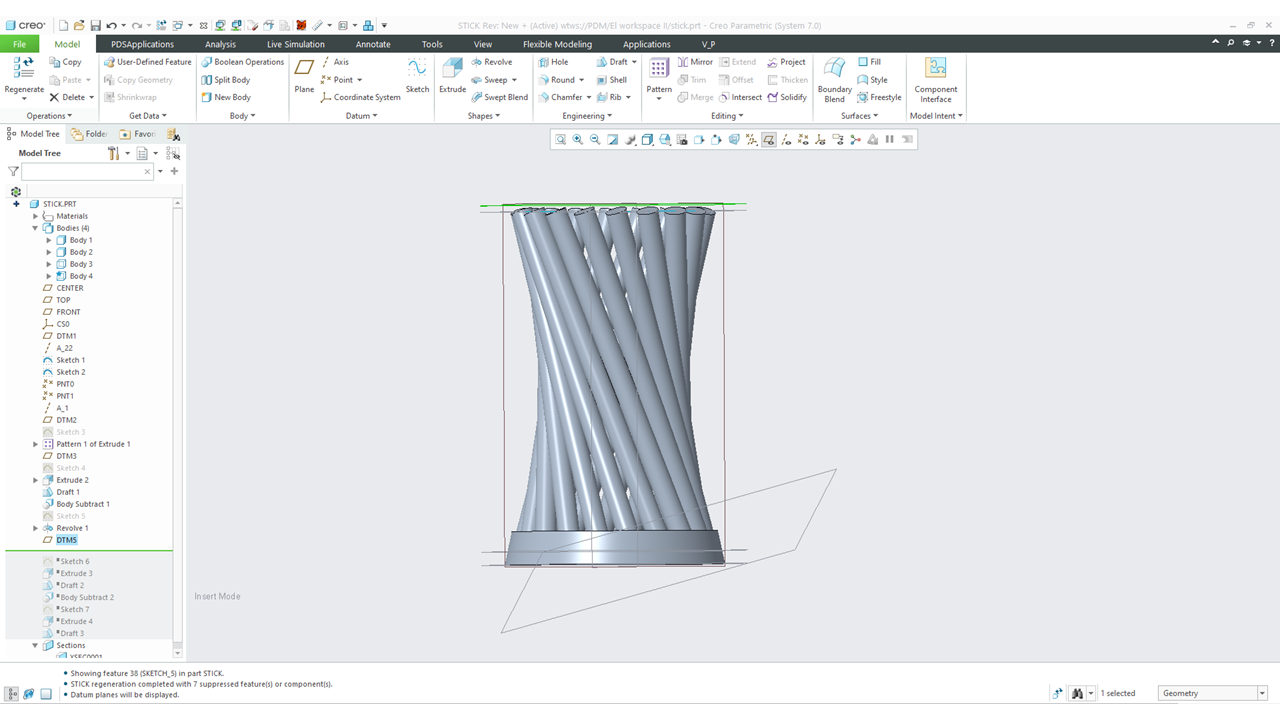Toggle axis display in graphics toolbar

click(786, 140)
